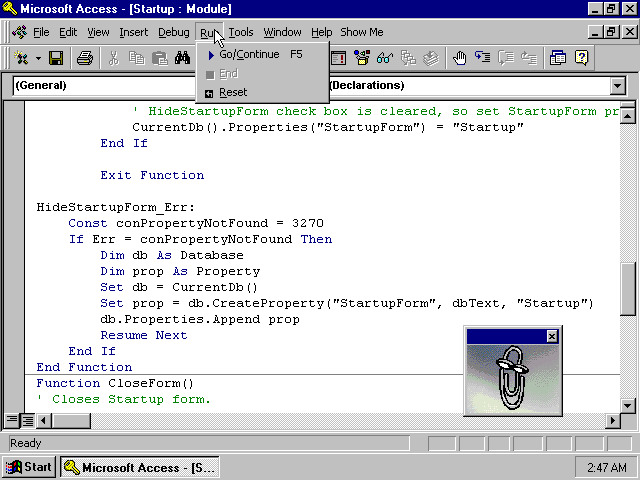This screenshot has height=480, width=640.
Task: Click the vertical scrollbar up arrow
Action: [x=628, y=117]
